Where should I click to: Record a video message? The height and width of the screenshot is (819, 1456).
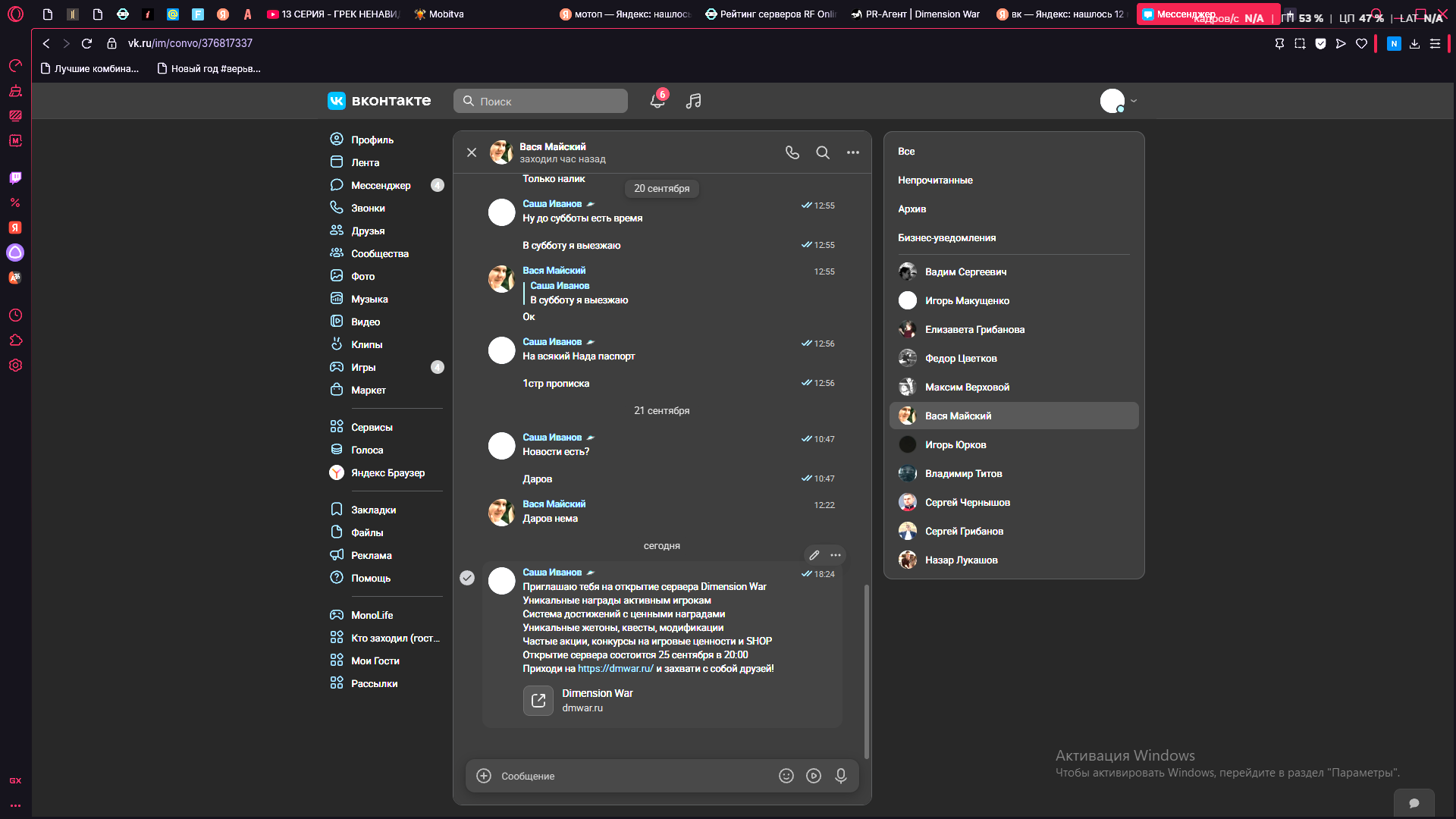(814, 776)
